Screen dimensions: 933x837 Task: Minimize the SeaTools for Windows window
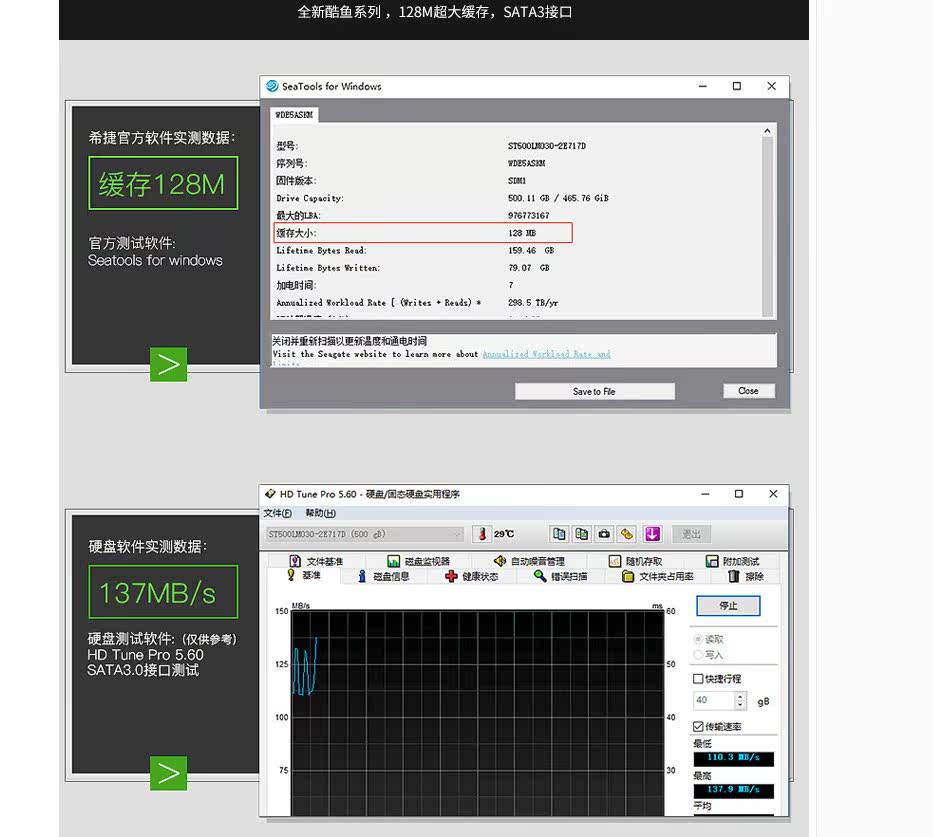tap(703, 86)
